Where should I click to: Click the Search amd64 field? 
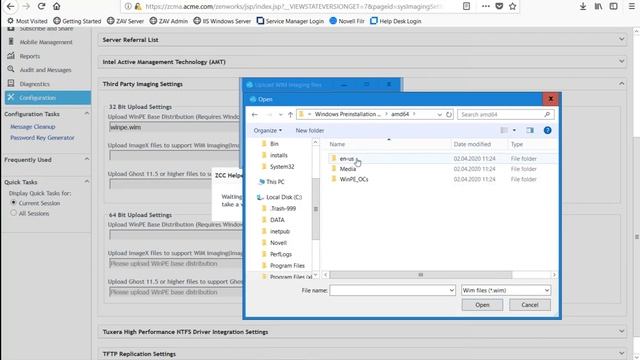pos(505,115)
